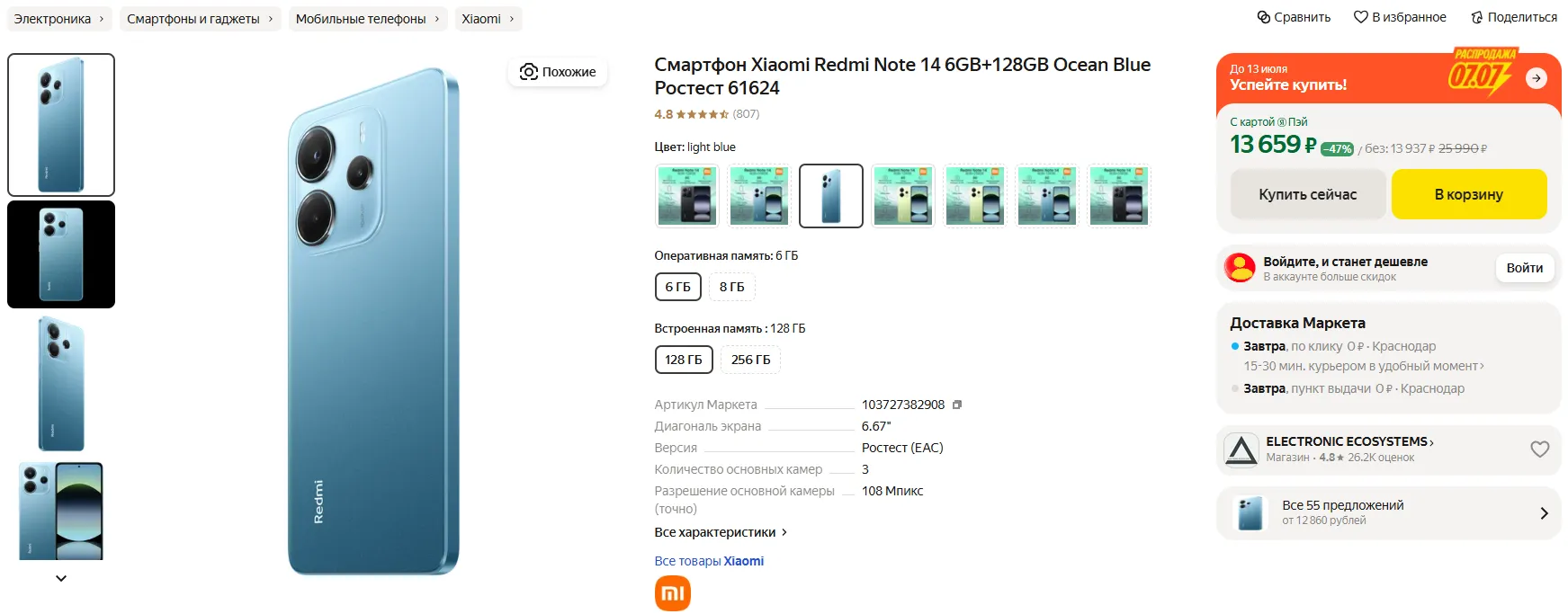Image resolution: width=1568 pixels, height=614 pixels.
Task: Select 8 ГБ RAM option
Action: click(x=731, y=287)
